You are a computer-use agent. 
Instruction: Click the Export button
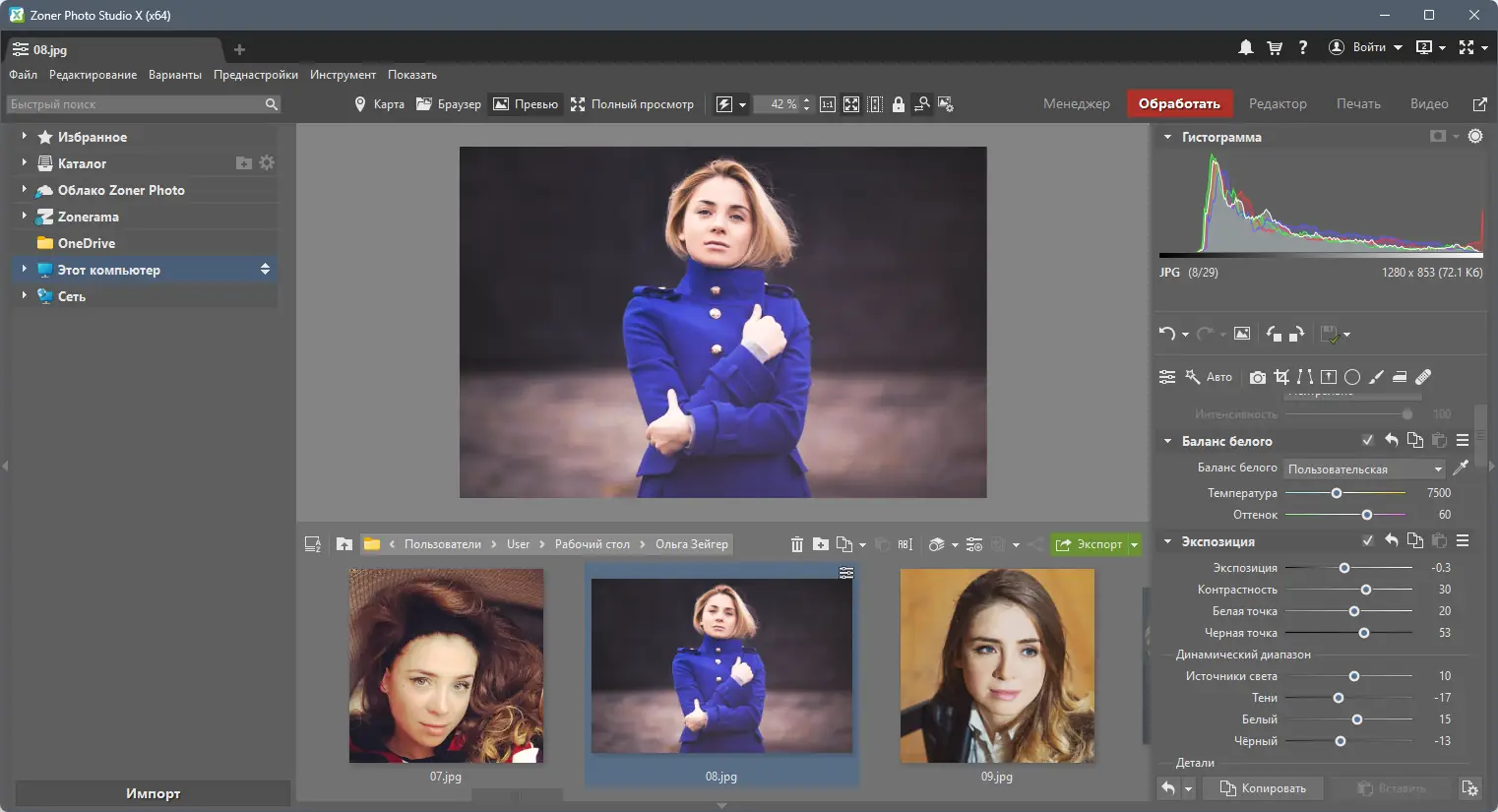pyautogui.click(x=1089, y=544)
